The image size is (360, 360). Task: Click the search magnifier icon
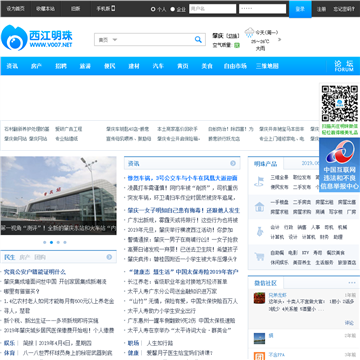tap(198, 40)
